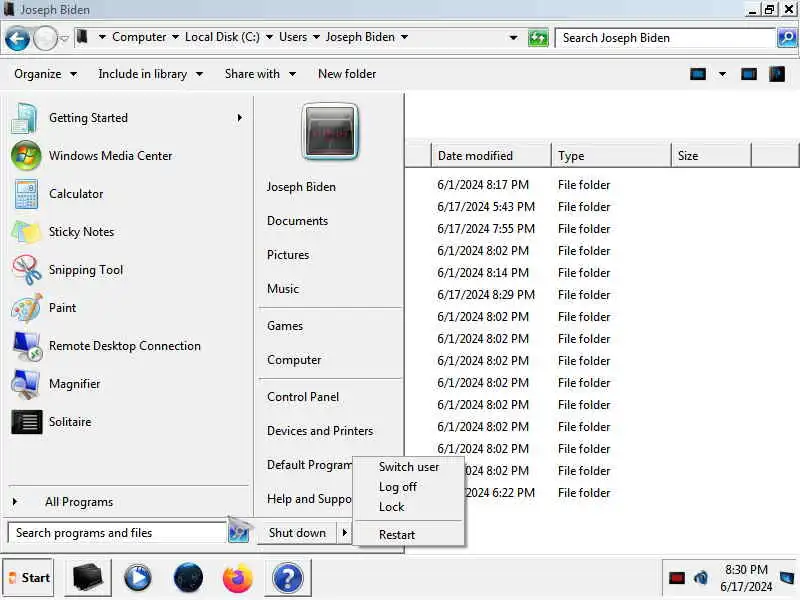
Task: Expand the Getting Started submenu arrow
Action: [239, 118]
